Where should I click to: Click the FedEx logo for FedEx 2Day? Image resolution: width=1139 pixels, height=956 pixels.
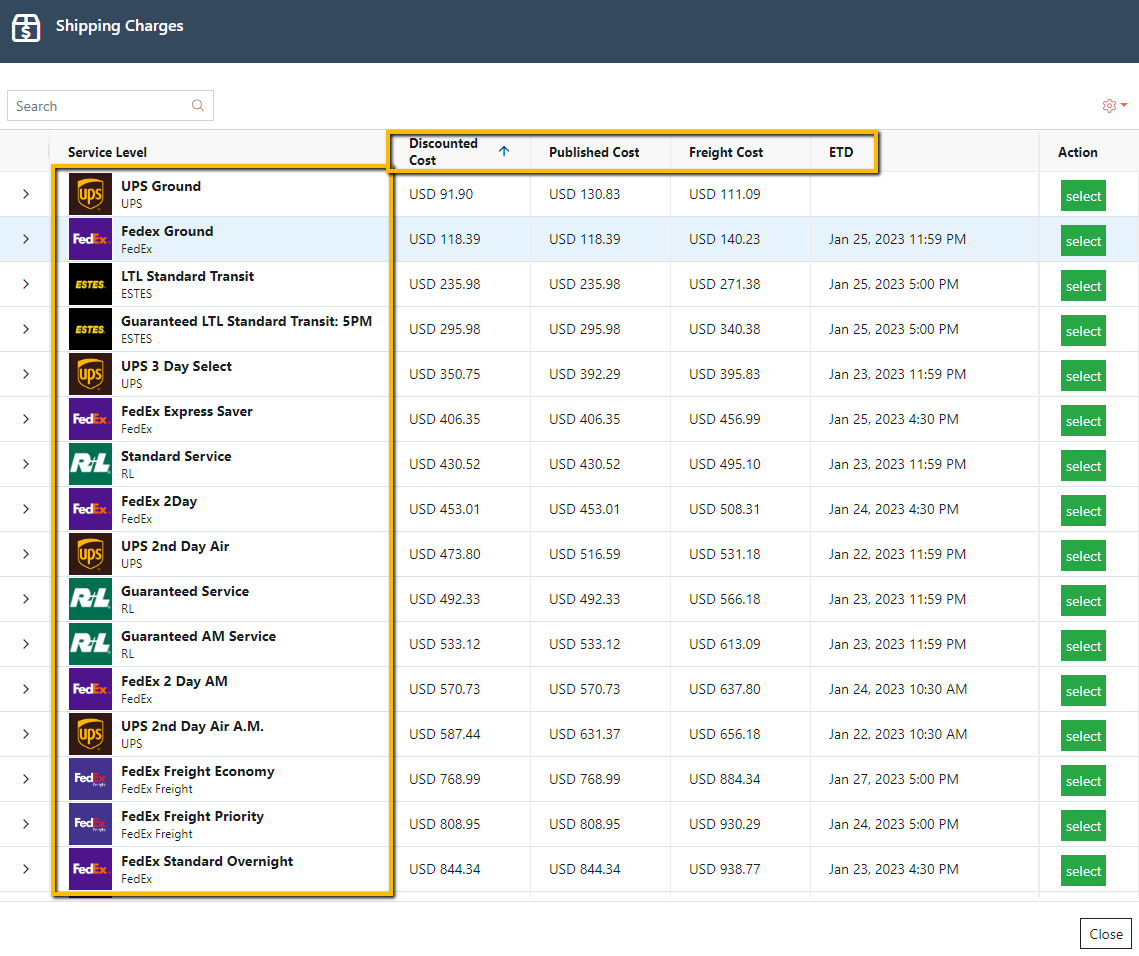90,509
